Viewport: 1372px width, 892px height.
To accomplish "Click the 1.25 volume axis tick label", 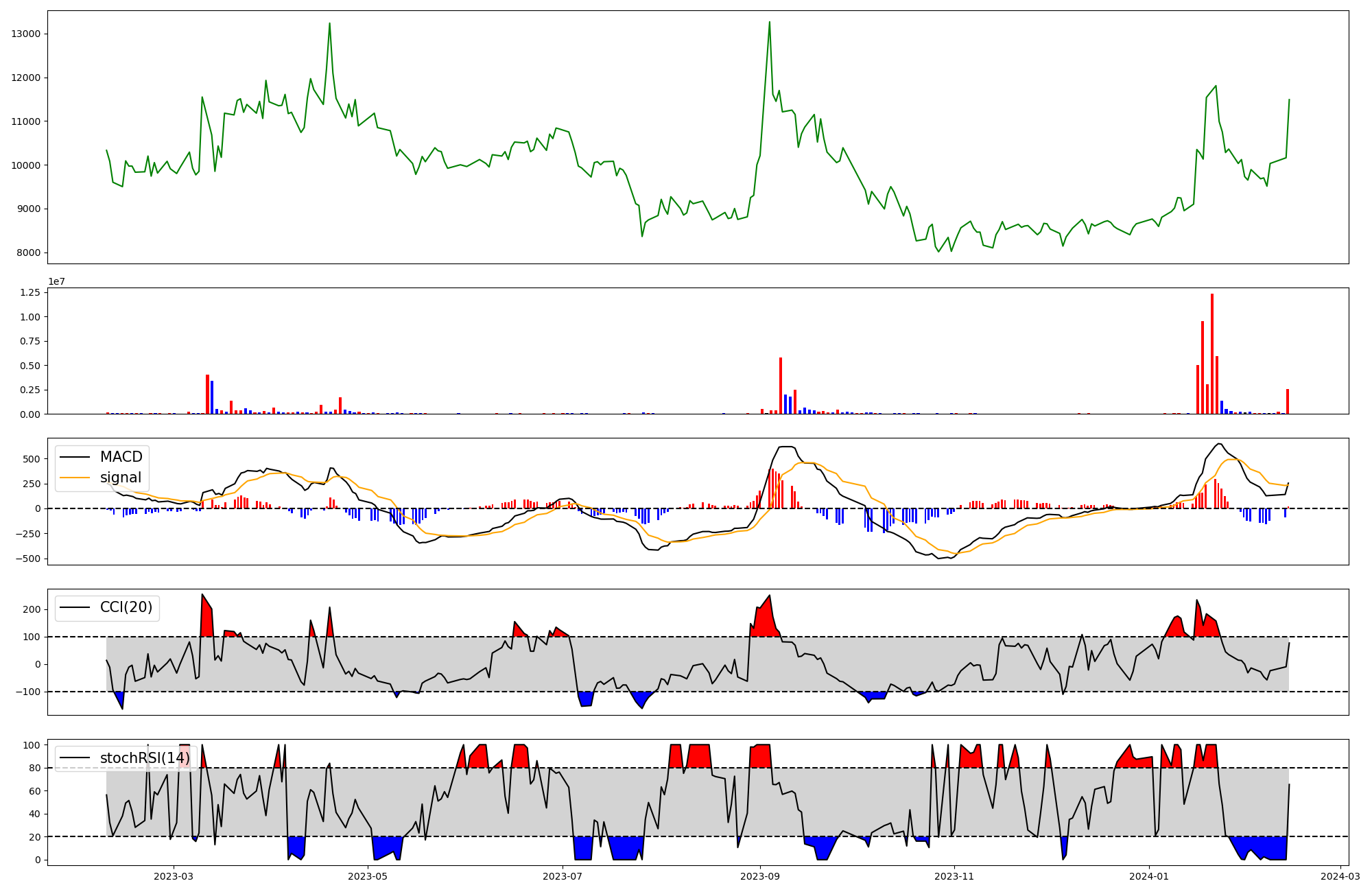I will [32, 292].
